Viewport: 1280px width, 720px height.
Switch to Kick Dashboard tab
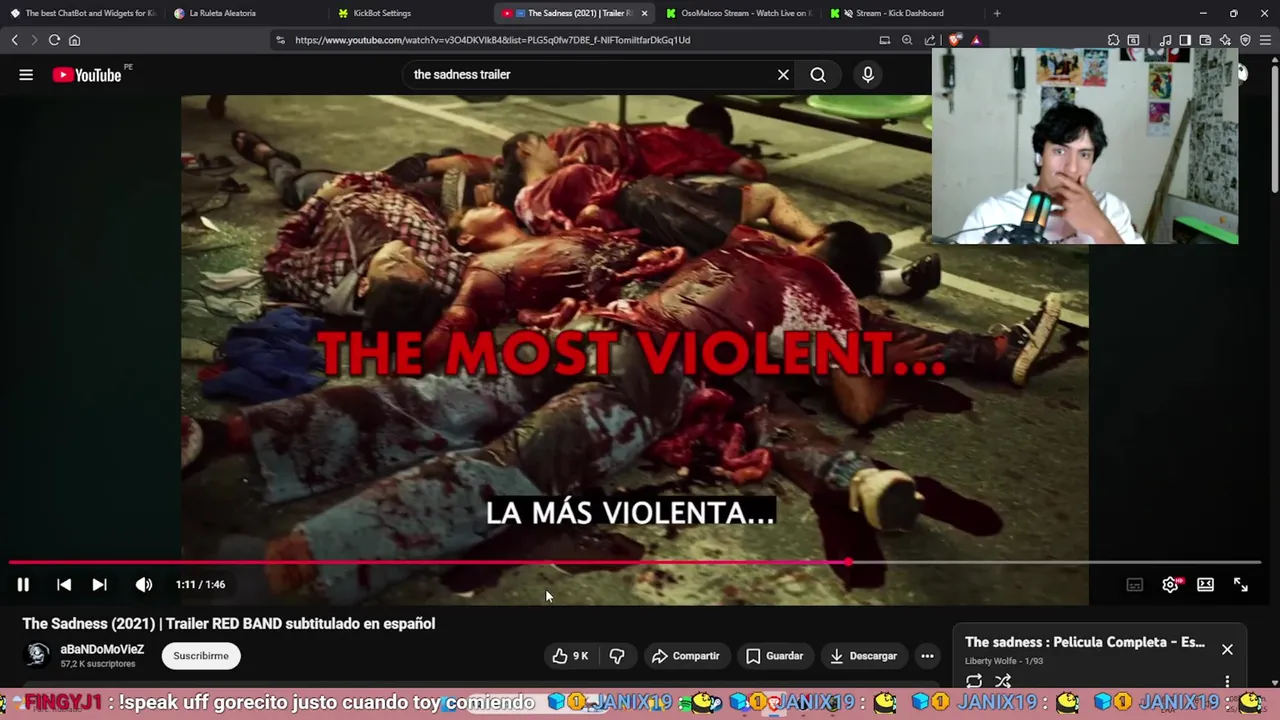(x=900, y=13)
